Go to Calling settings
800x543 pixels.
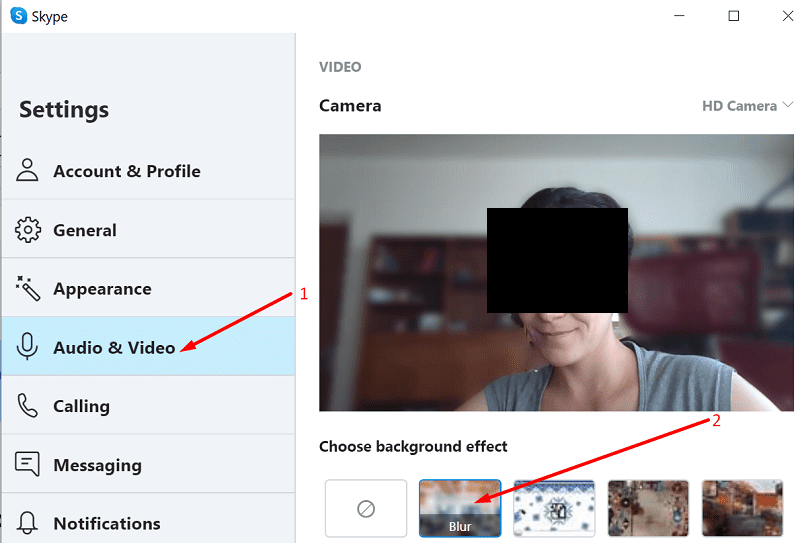tap(148, 406)
